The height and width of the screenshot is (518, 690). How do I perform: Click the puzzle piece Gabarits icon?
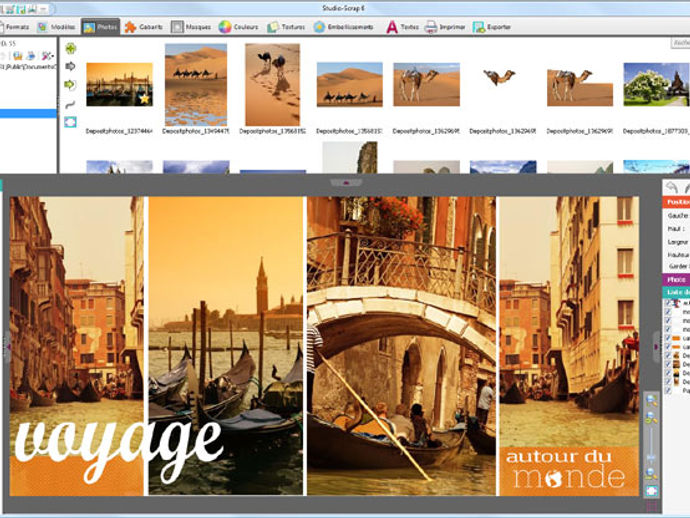(130, 27)
